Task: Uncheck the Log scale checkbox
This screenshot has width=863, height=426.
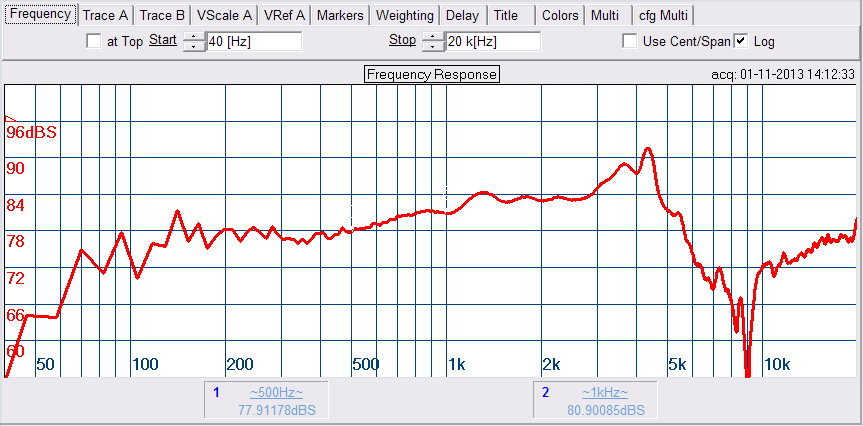Action: click(x=741, y=41)
